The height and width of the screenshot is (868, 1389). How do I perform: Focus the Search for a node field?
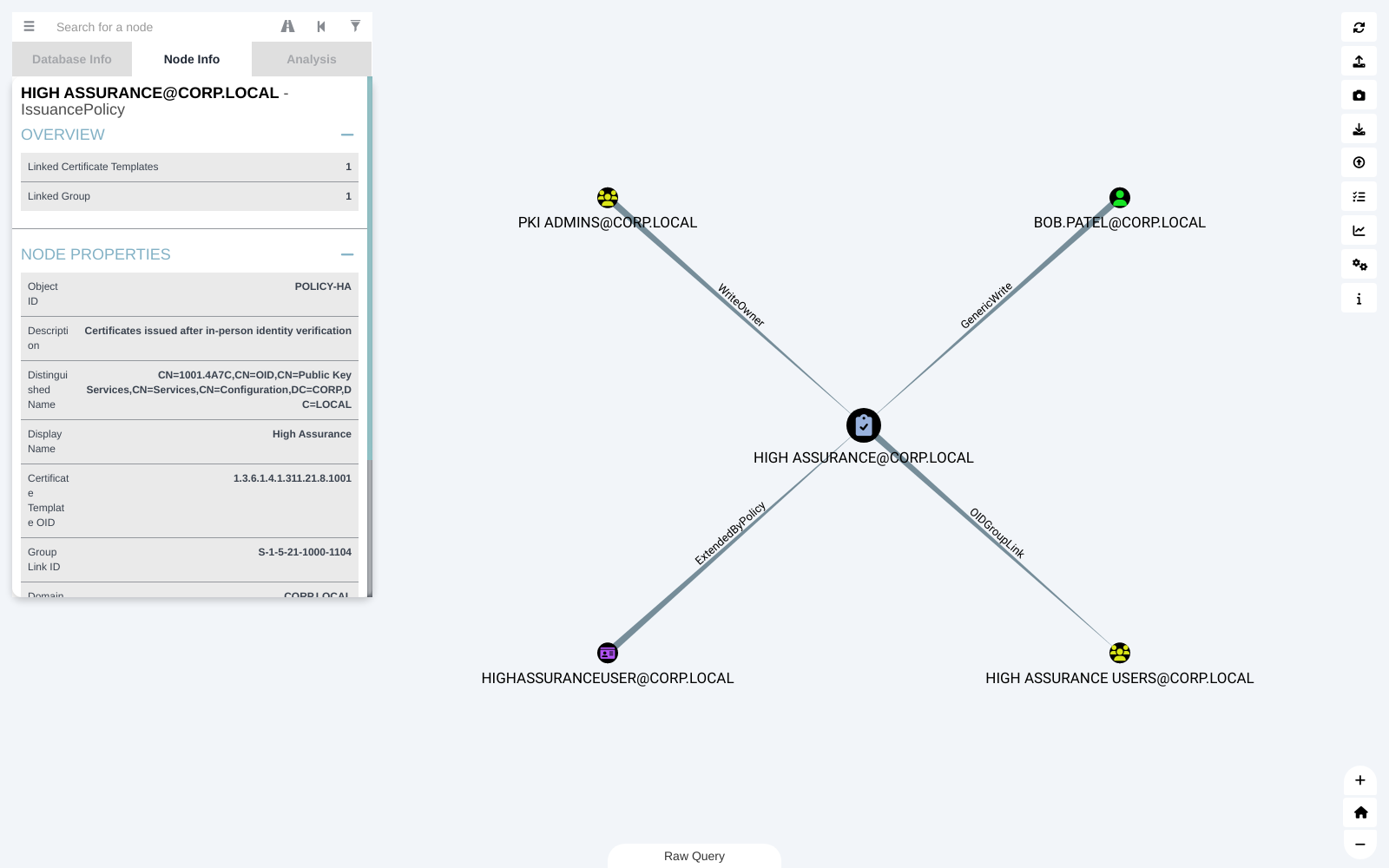point(161,27)
